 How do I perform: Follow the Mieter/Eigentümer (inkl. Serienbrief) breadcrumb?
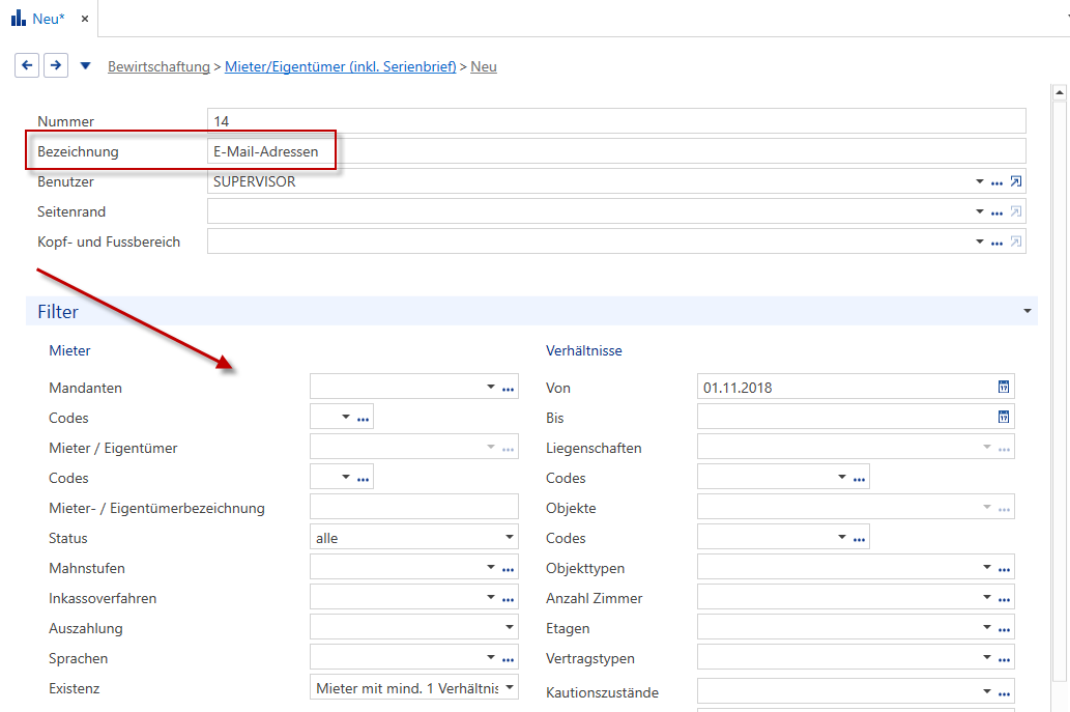coord(341,67)
